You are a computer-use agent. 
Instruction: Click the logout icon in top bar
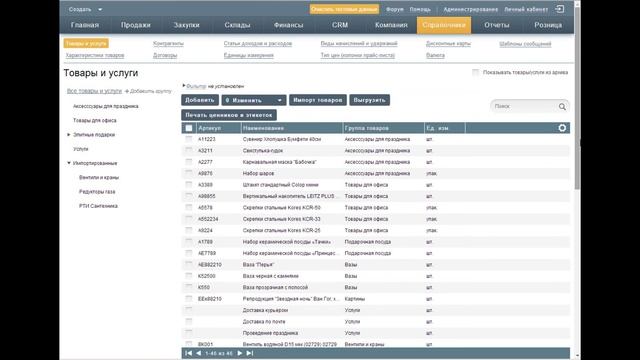tap(560, 9)
